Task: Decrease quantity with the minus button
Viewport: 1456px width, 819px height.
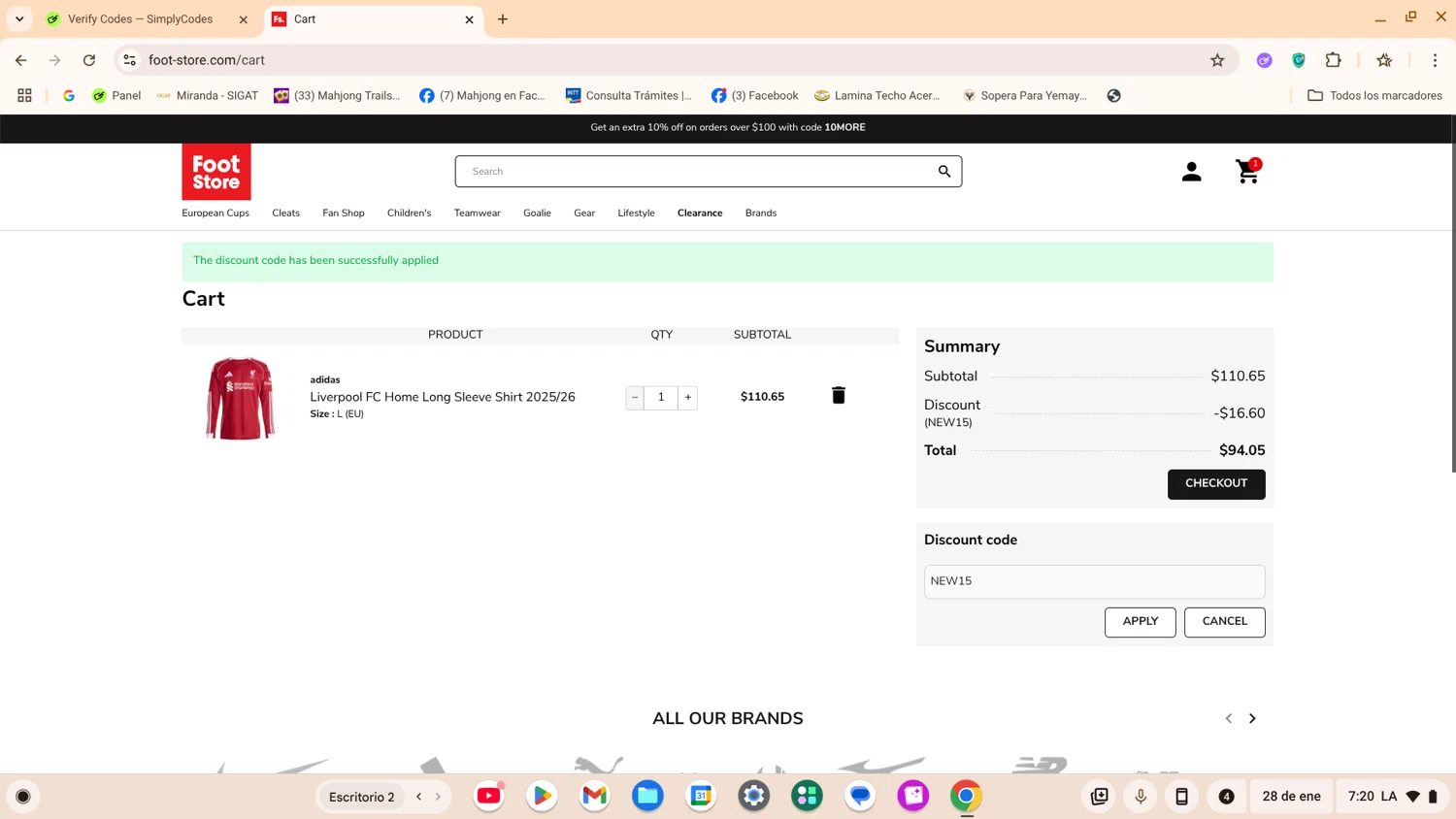Action: tap(635, 397)
